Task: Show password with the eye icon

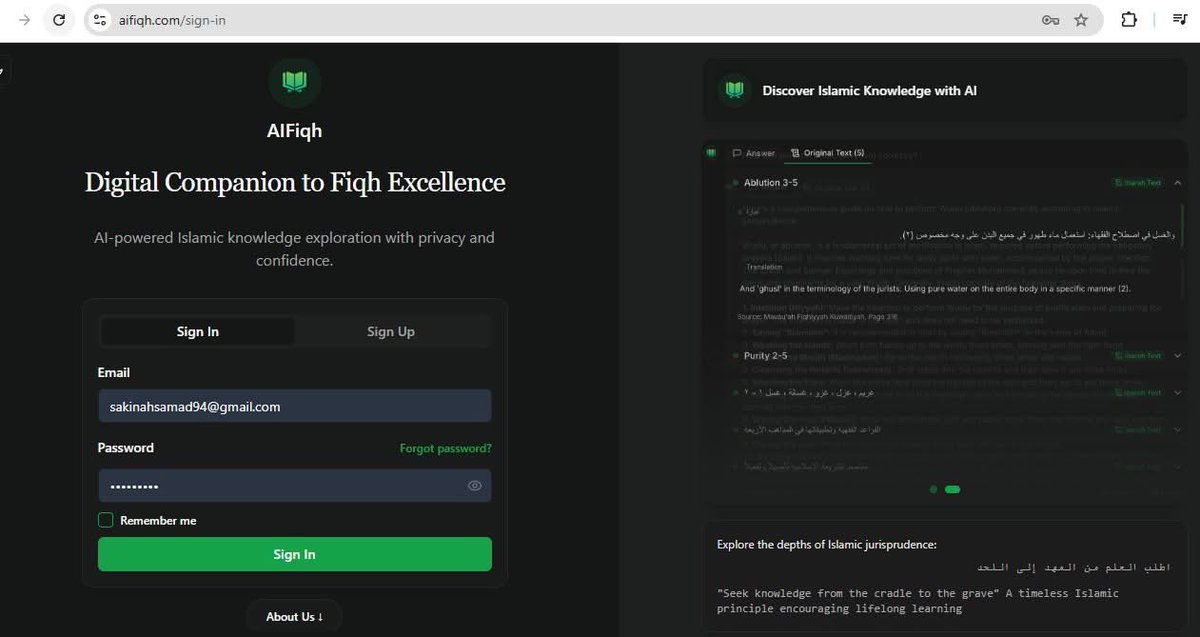Action: pos(475,486)
